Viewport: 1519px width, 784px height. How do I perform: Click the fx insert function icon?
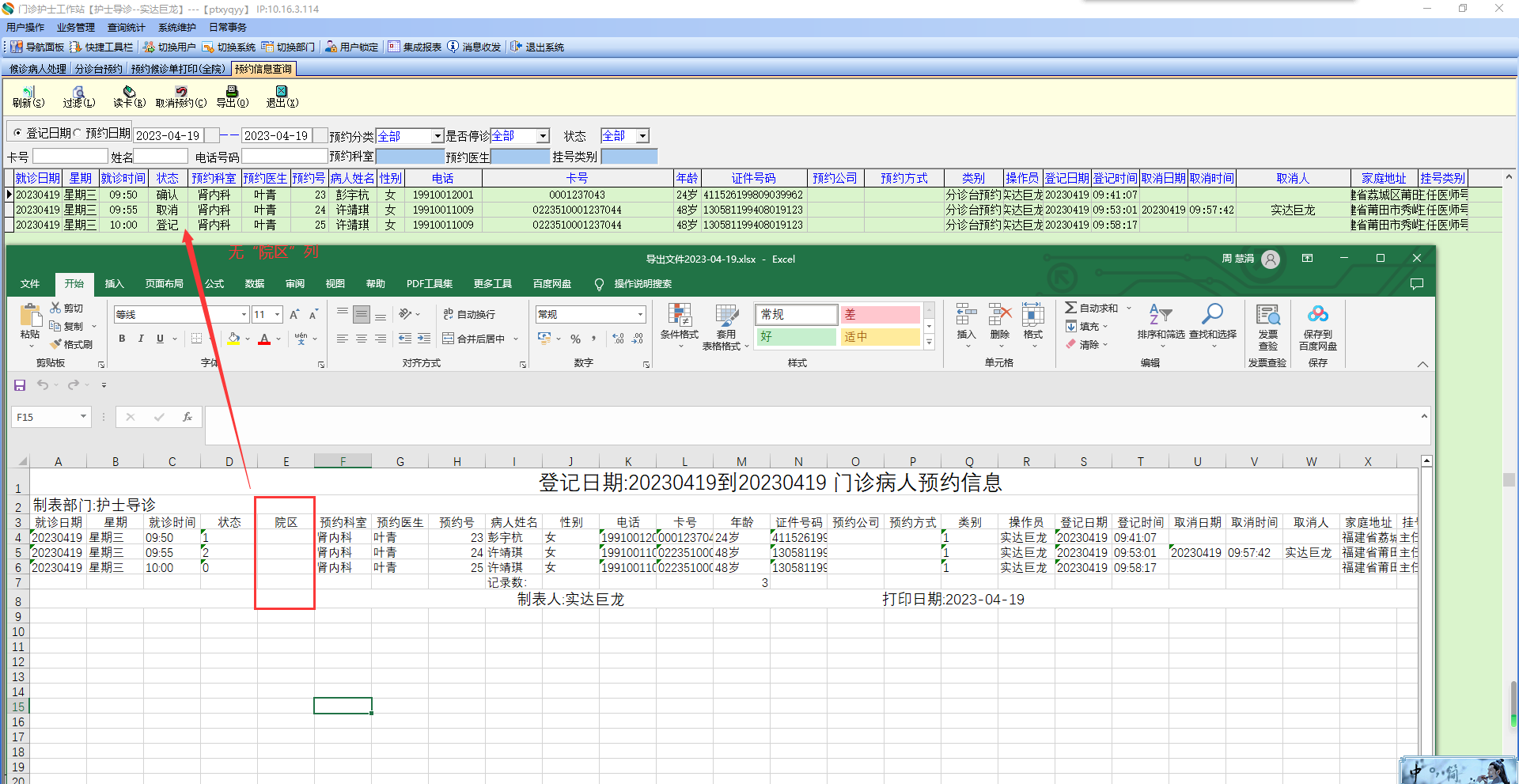pyautogui.click(x=188, y=417)
